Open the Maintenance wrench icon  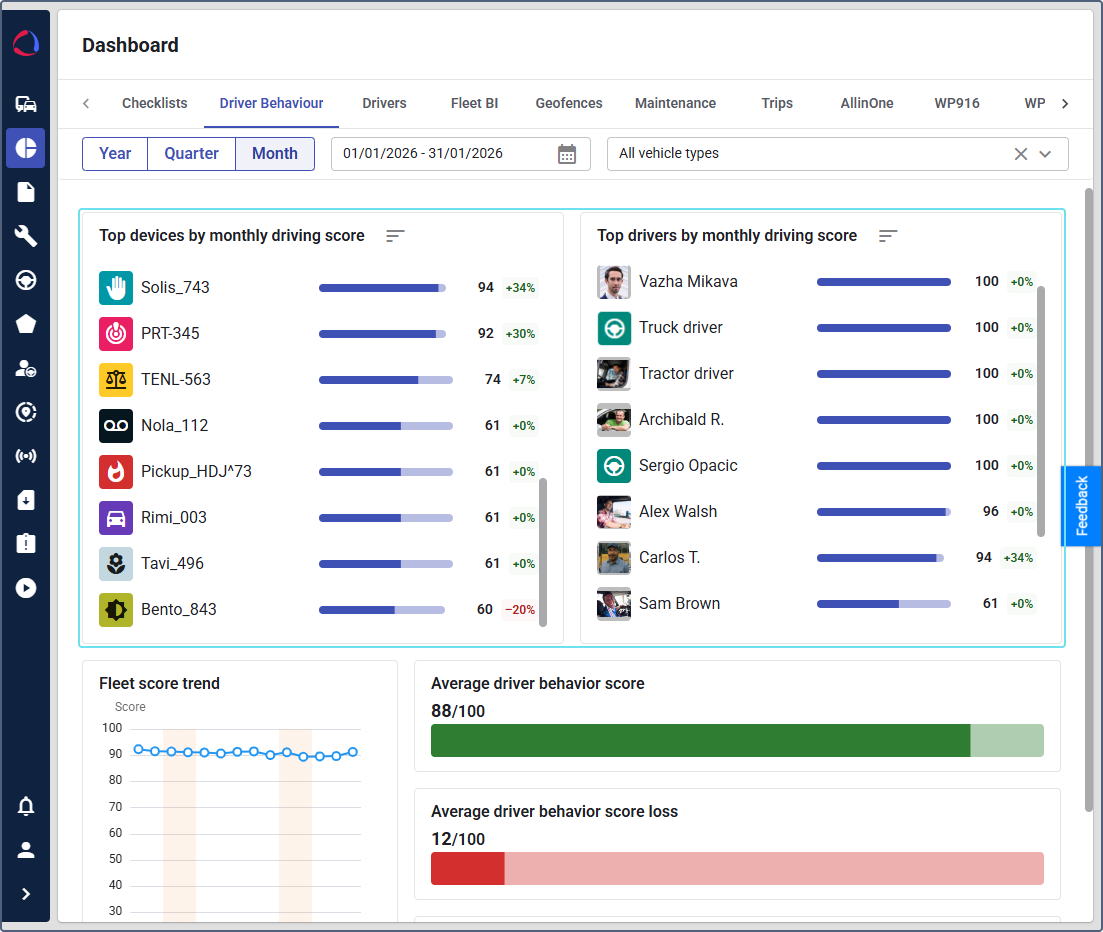pos(26,236)
